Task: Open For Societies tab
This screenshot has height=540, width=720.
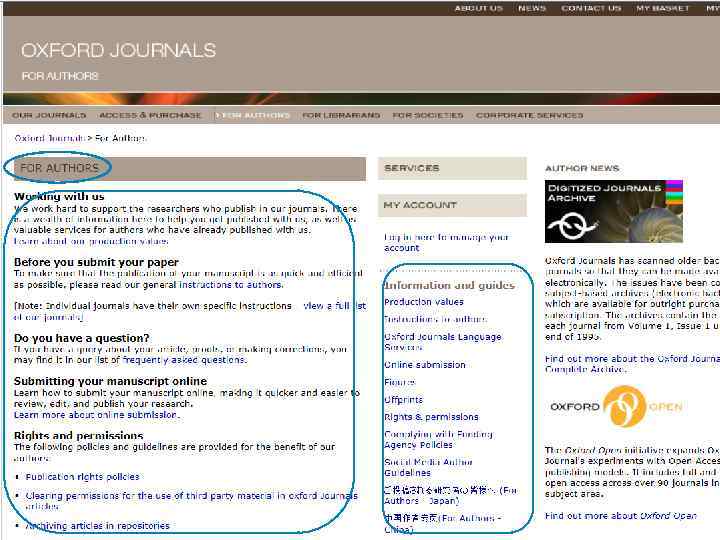Action: (x=428, y=115)
